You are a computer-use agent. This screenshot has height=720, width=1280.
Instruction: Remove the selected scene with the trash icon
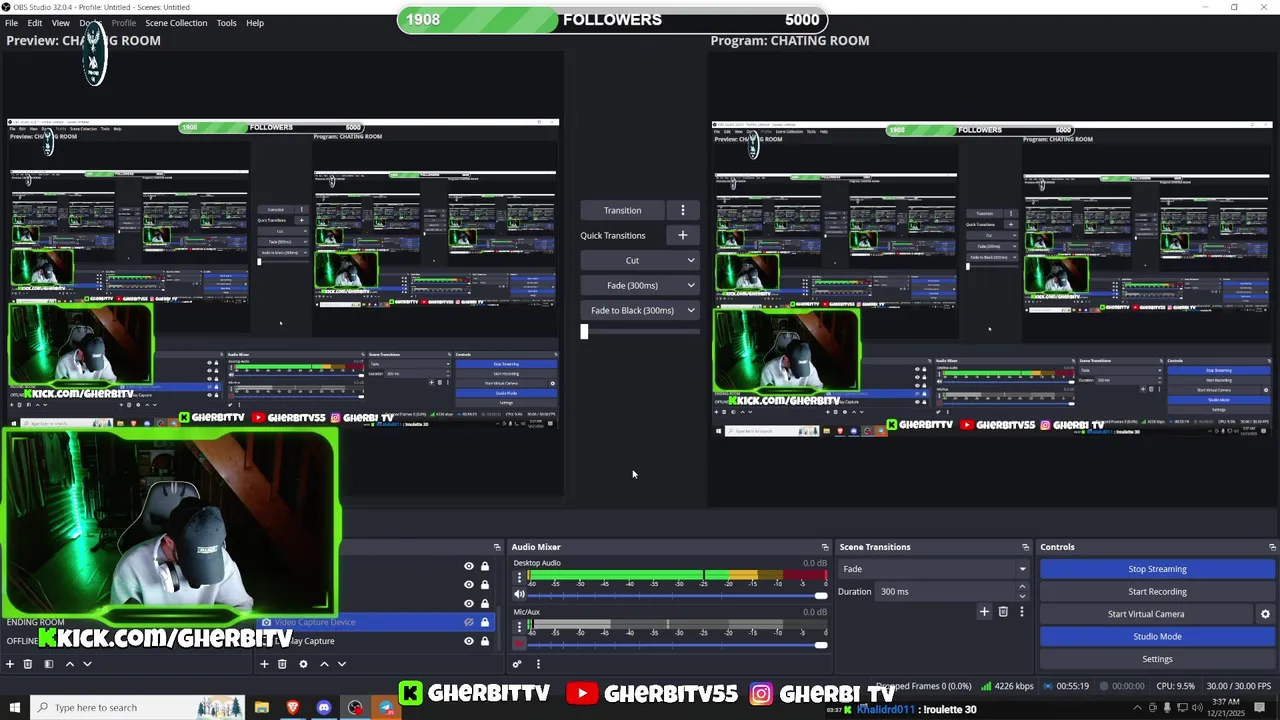click(28, 664)
